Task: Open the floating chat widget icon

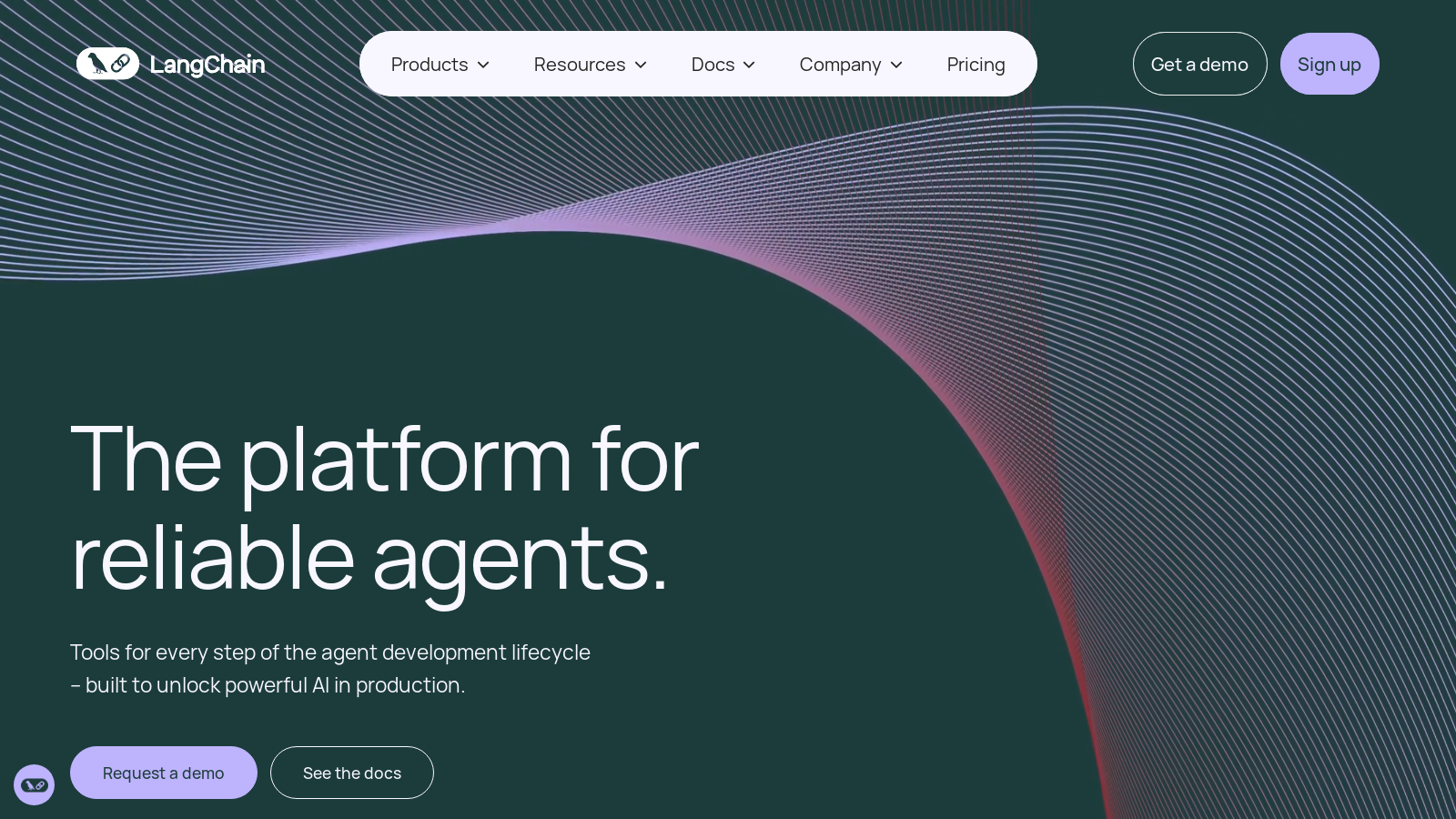Action: pyautogui.click(x=34, y=784)
